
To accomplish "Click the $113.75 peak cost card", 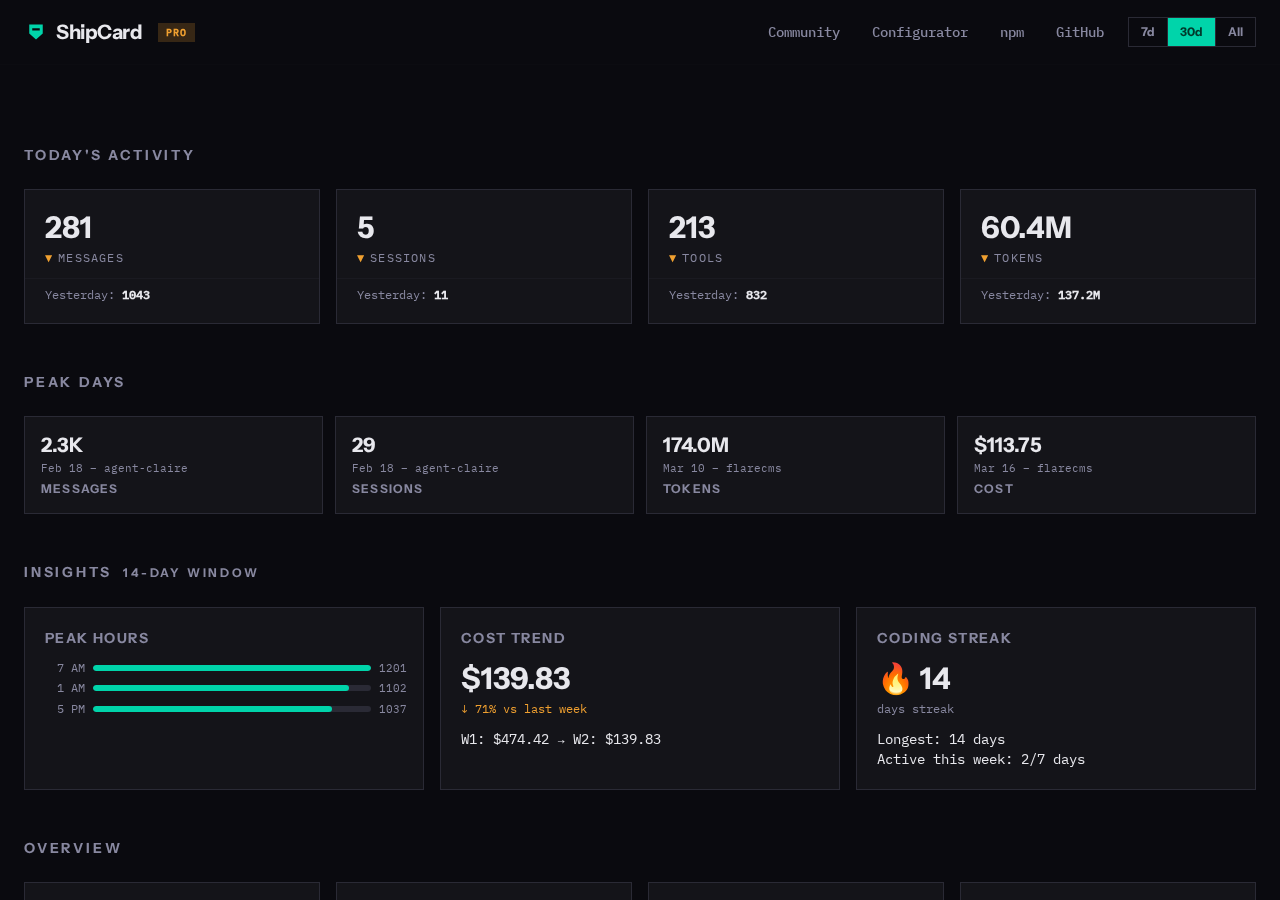I will [1106, 465].
